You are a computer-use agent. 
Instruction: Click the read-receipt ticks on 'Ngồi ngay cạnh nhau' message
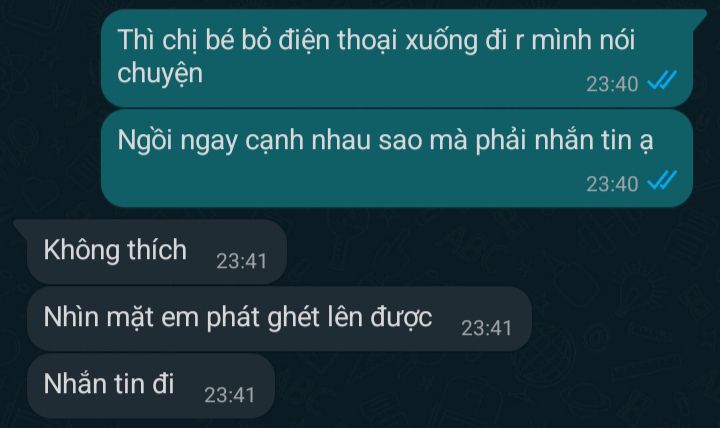click(662, 180)
